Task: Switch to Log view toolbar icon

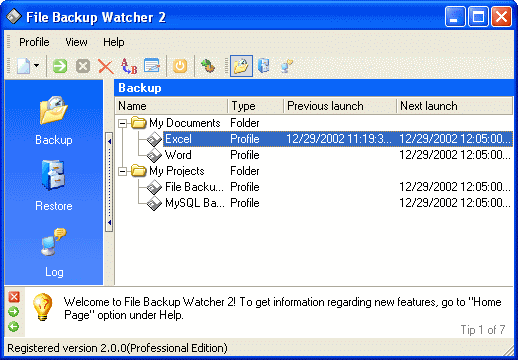Action: pyautogui.click(x=287, y=66)
